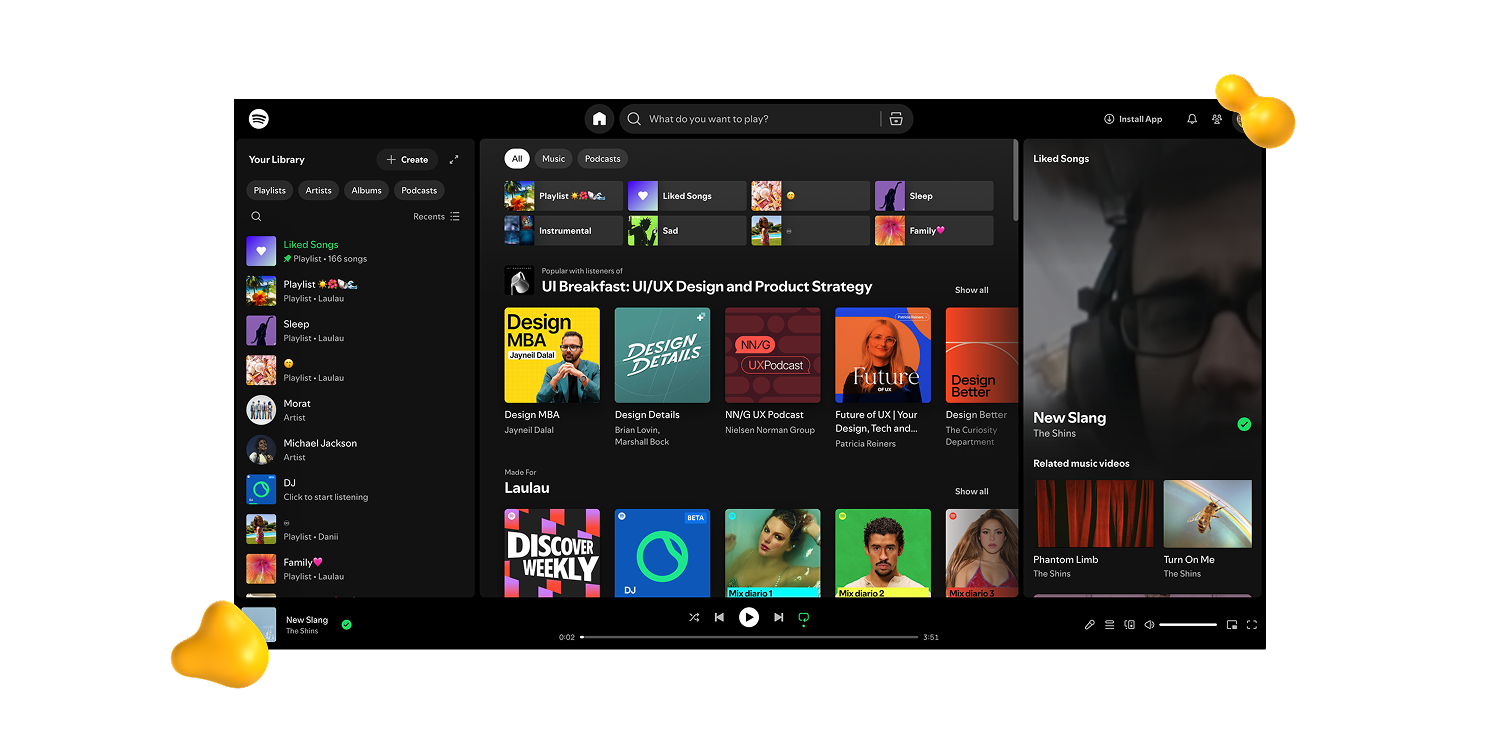The width and height of the screenshot is (1500, 750).
Task: Click the DJ icon in library list
Action: [261, 489]
